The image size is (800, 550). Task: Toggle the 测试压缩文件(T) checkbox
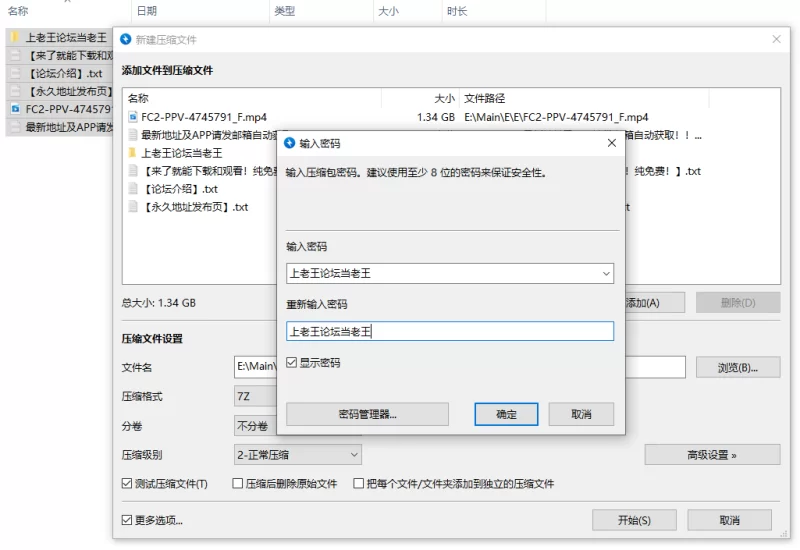(127, 483)
